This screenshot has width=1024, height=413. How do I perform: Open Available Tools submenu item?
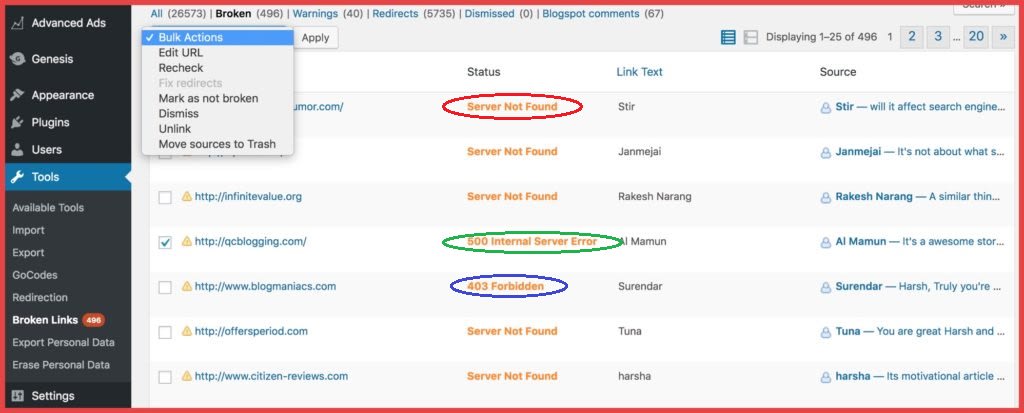coord(48,208)
